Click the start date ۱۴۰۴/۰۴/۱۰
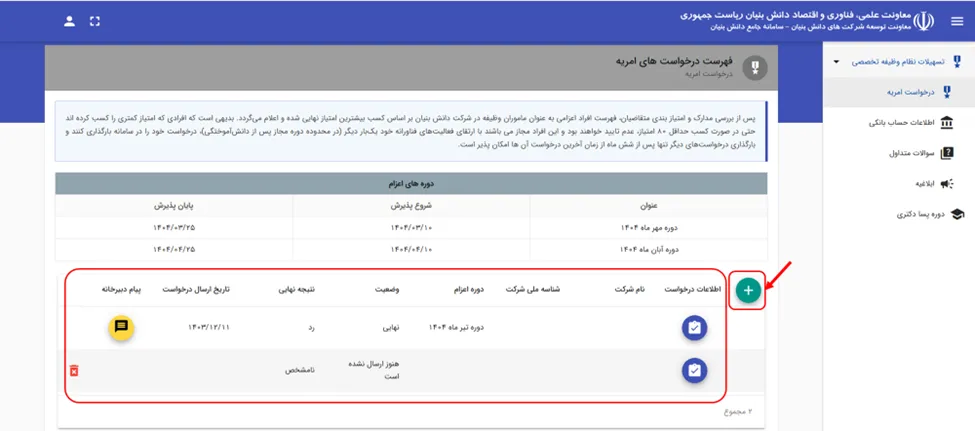Image resolution: width=975 pixels, height=431 pixels. (x=411, y=250)
